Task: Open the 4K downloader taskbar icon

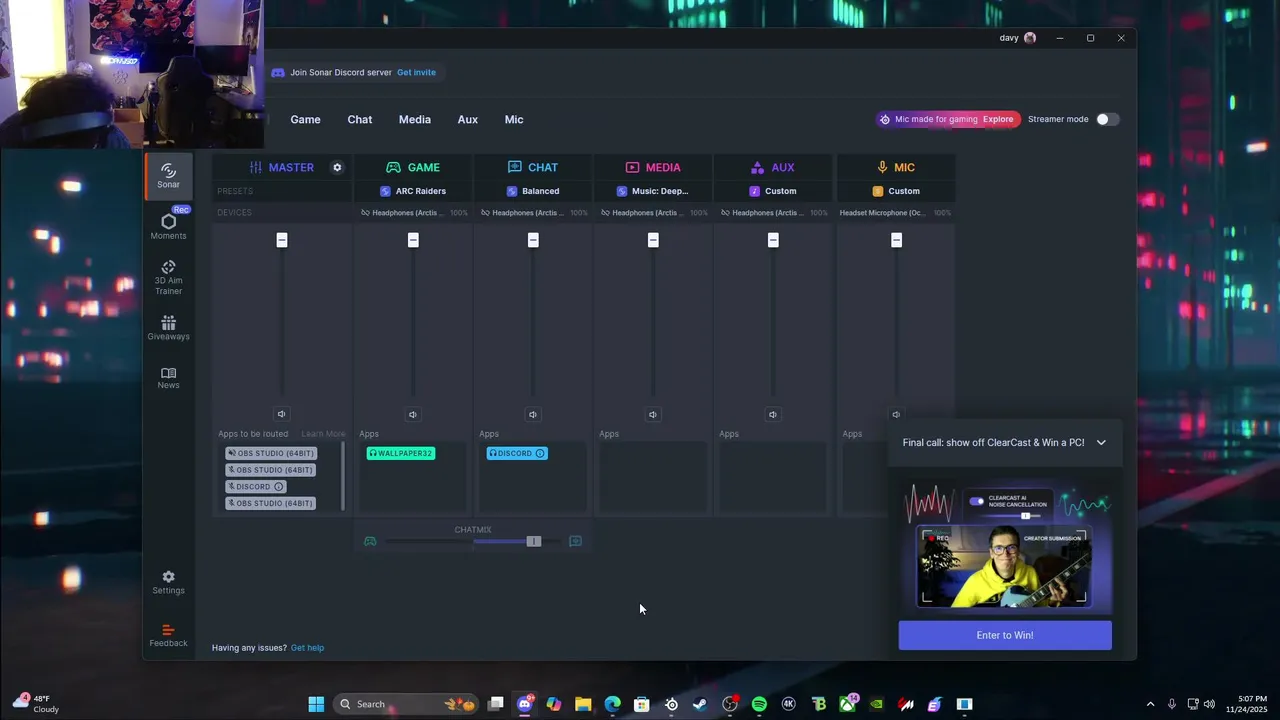Action: [x=788, y=704]
